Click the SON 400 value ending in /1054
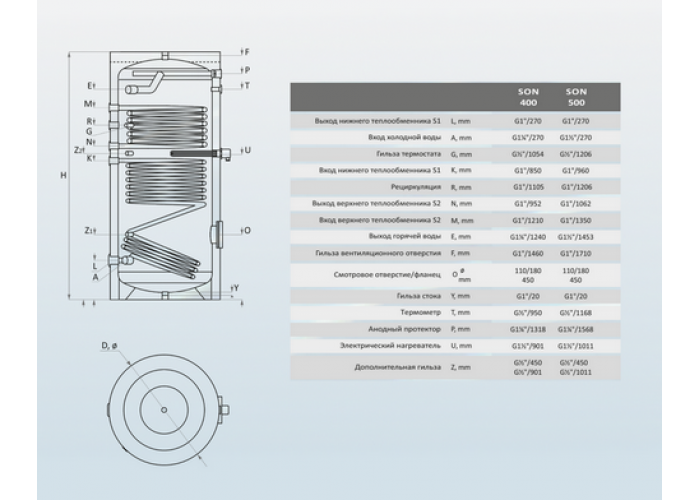Screen dimensions: 700x500 click(528, 154)
